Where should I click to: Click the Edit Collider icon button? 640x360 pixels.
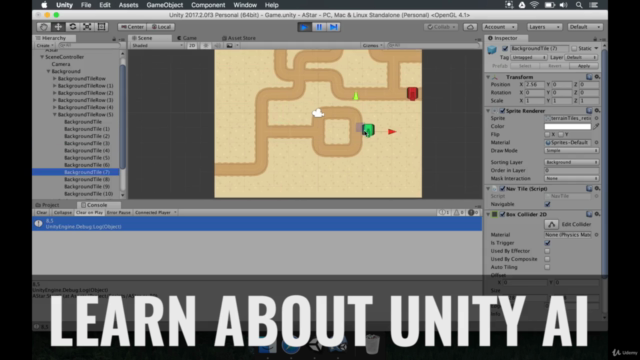pos(551,224)
